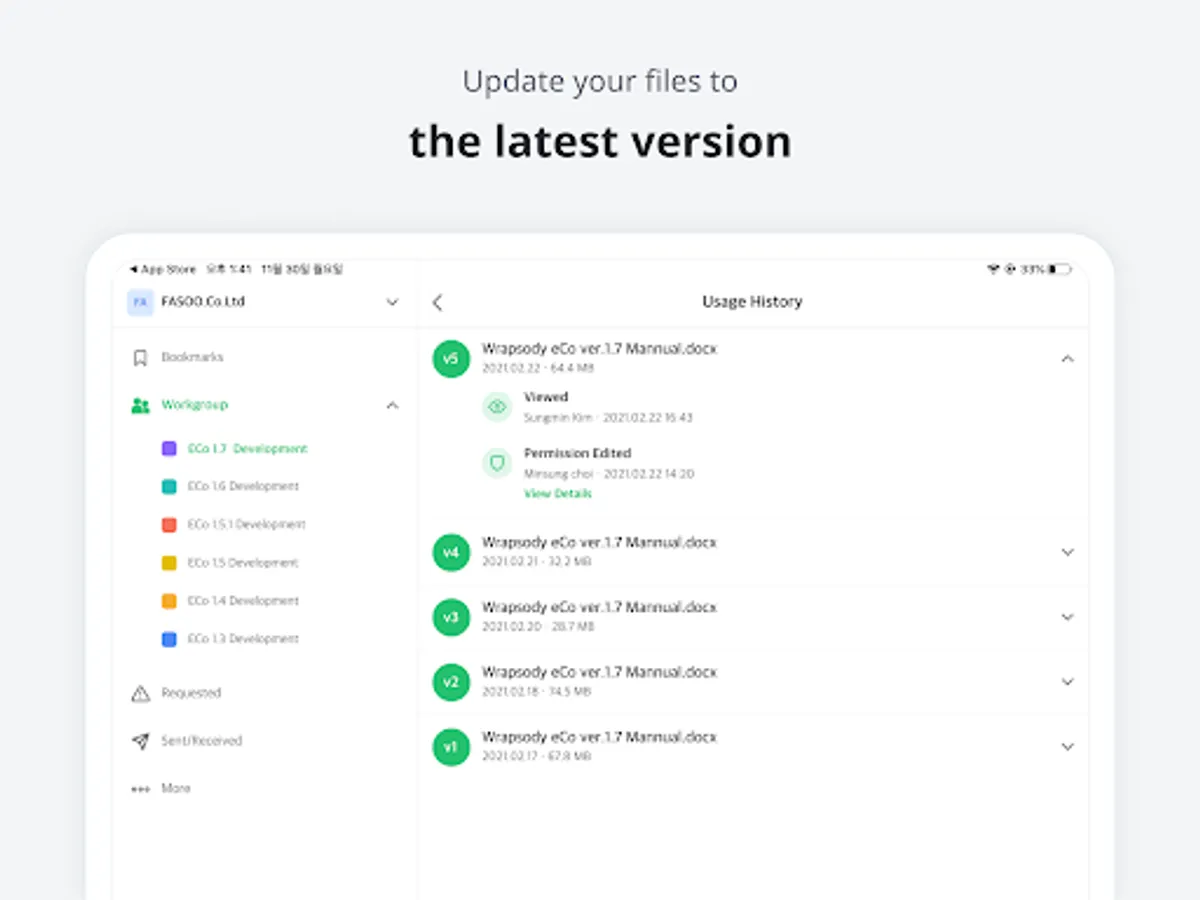Viewport: 1200px width, 900px height.
Task: Click the Viewed eye icon
Action: click(497, 407)
